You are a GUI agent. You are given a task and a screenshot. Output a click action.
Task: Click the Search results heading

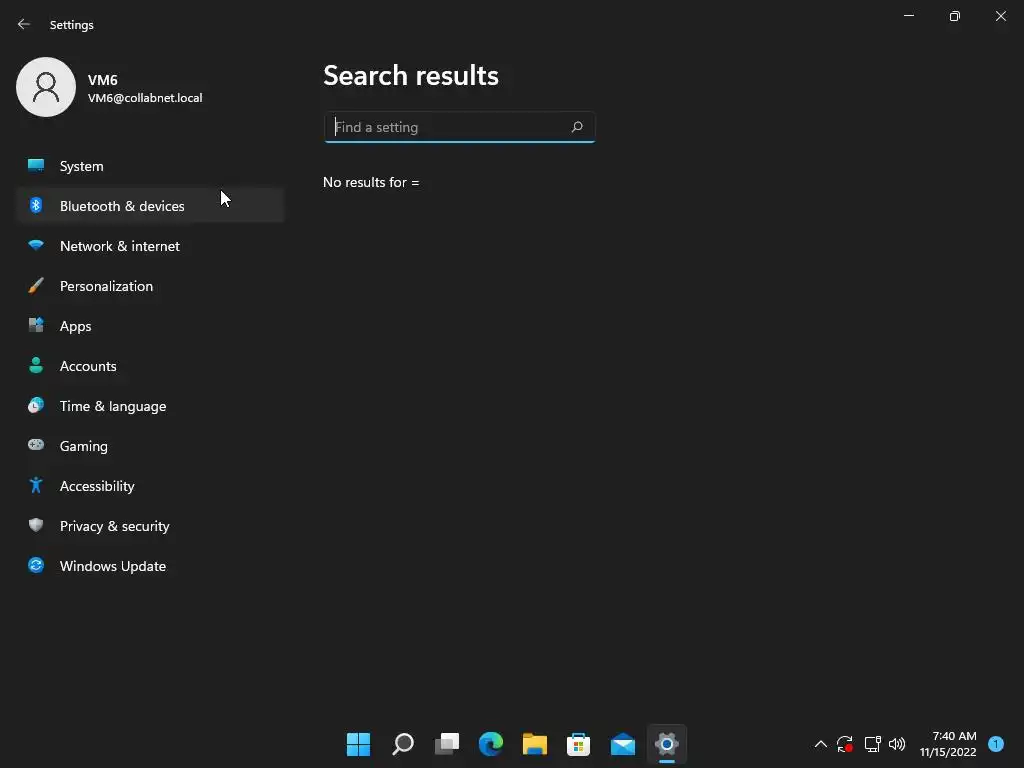coord(411,76)
